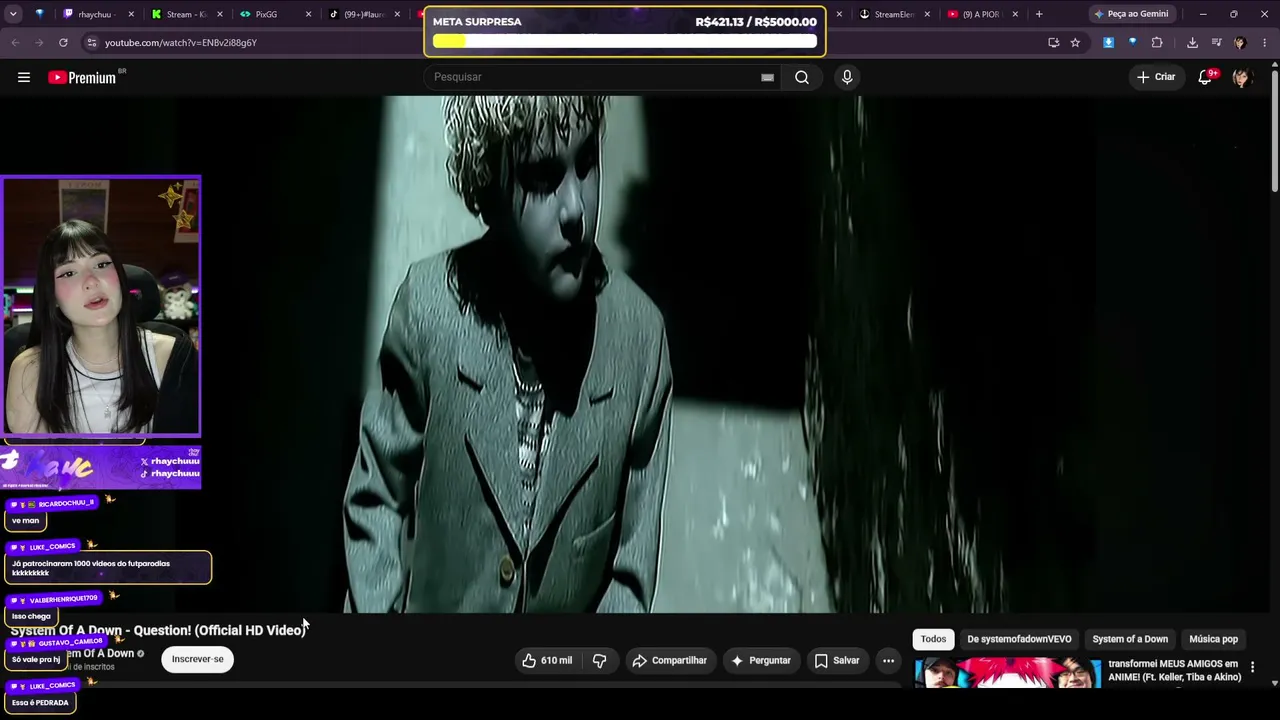Bookmark this page with the star

1075,42
